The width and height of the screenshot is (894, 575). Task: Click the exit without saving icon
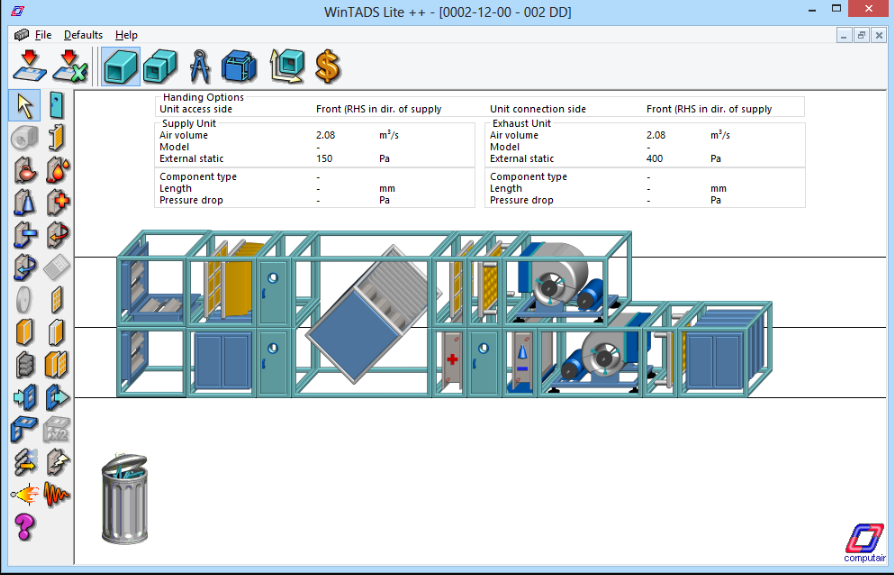click(70, 66)
